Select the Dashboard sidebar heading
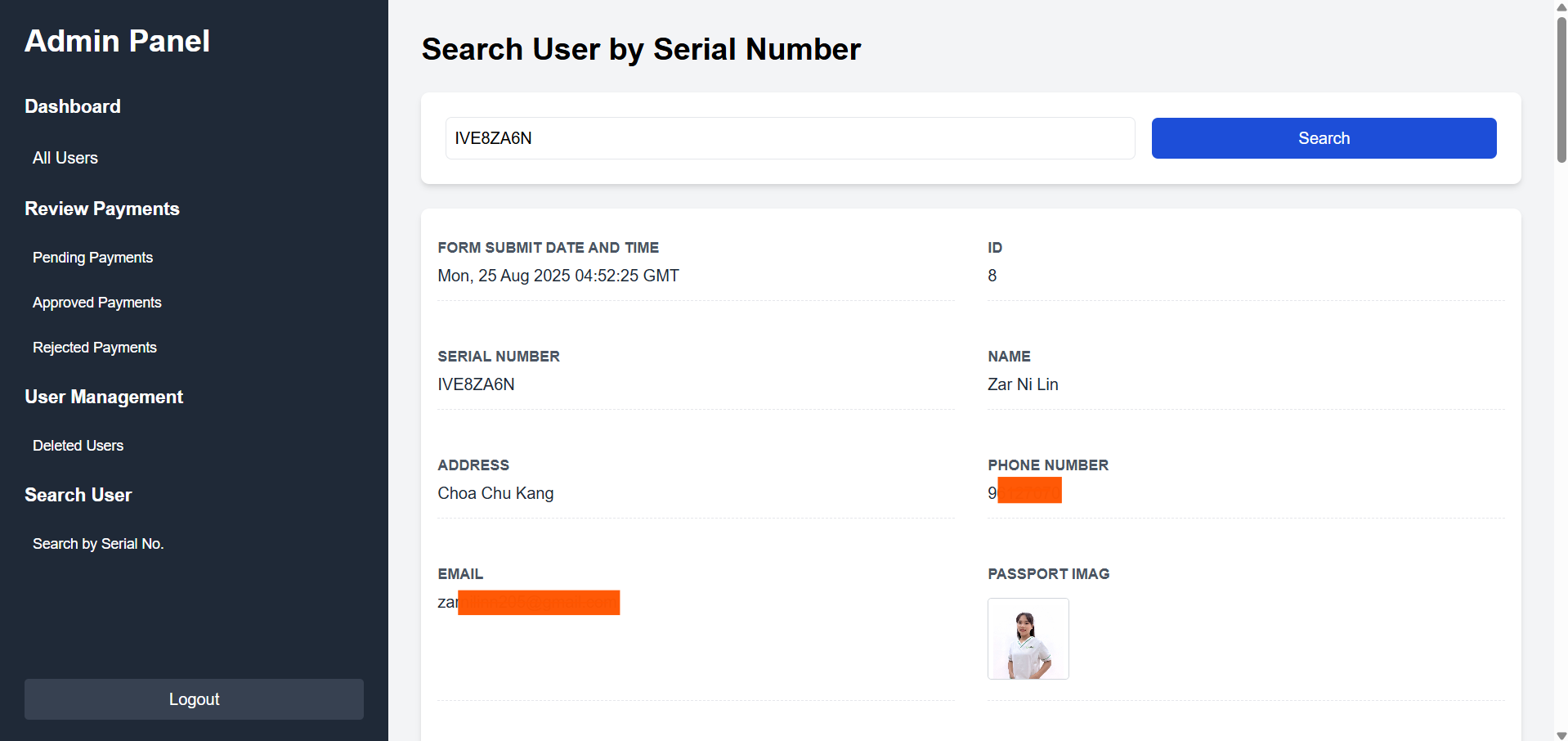The width and height of the screenshot is (1568, 741). pos(73,106)
